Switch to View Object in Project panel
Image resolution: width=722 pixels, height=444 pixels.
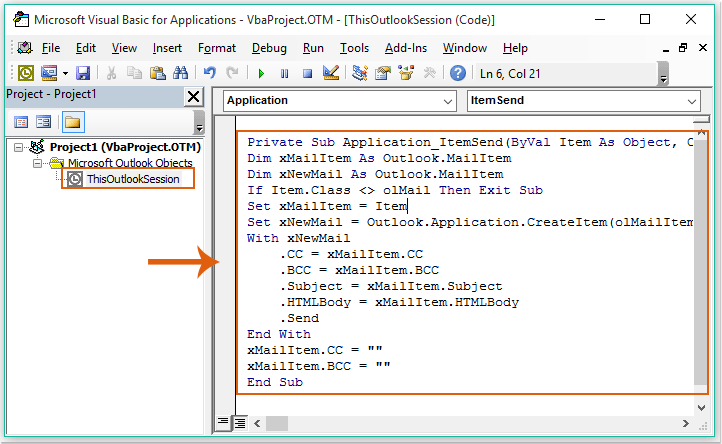[44, 122]
